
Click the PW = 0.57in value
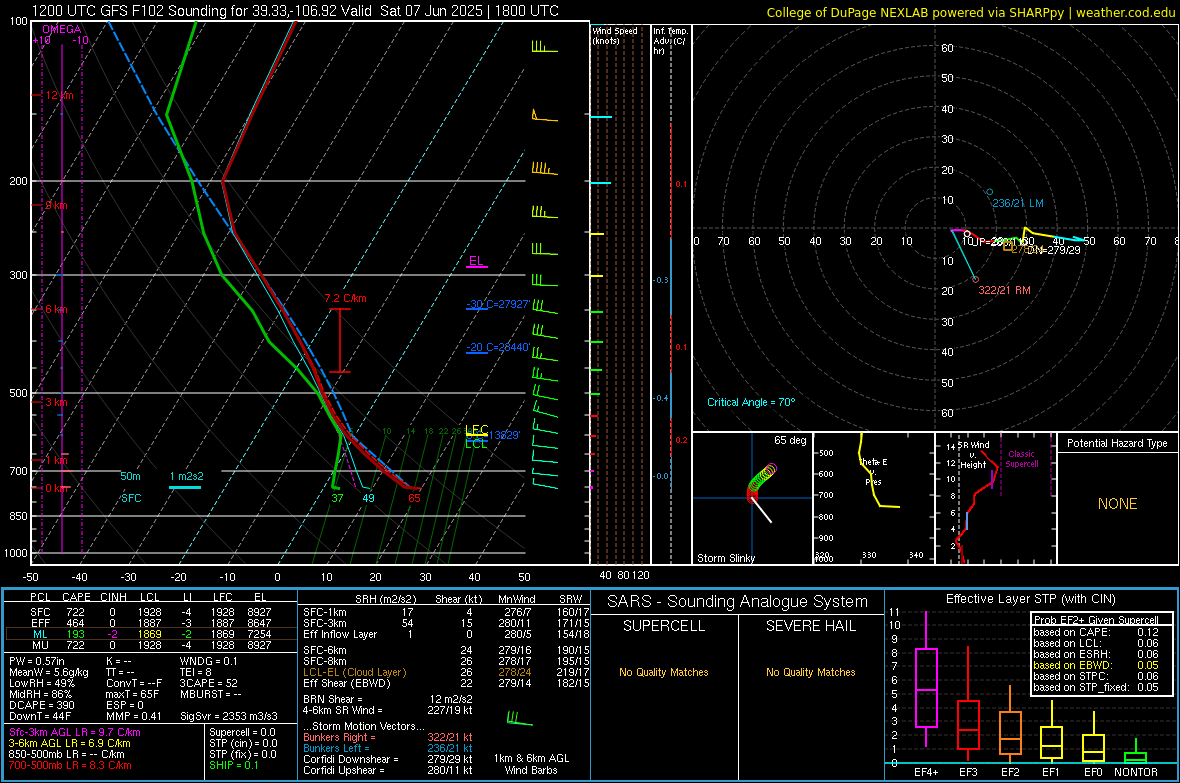tap(37, 661)
